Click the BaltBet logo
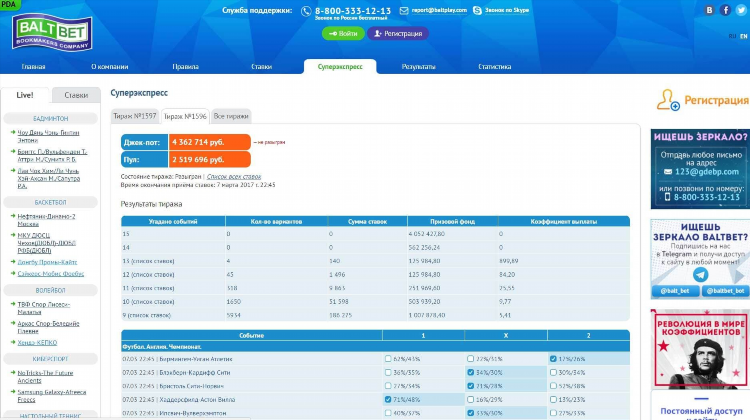The height and width of the screenshot is (420, 750). point(52,32)
